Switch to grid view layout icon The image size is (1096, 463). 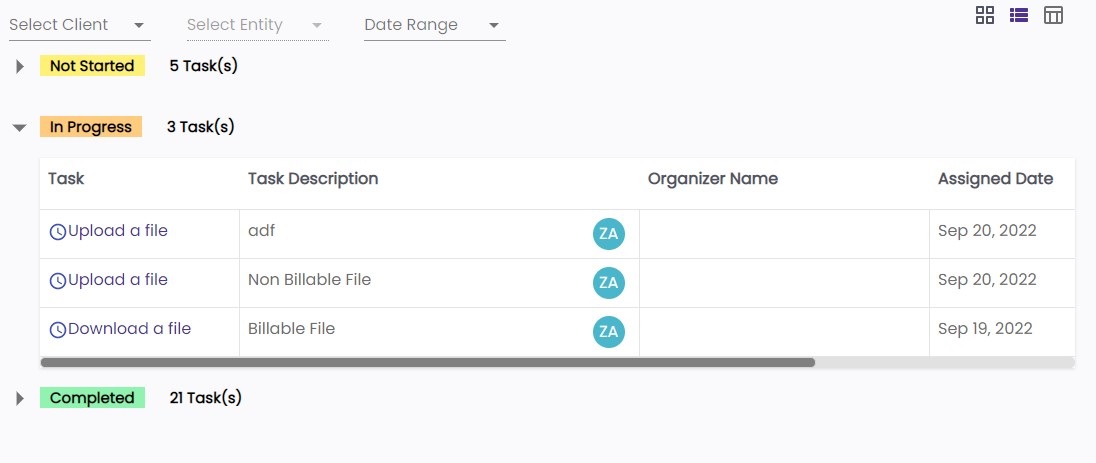(x=985, y=15)
